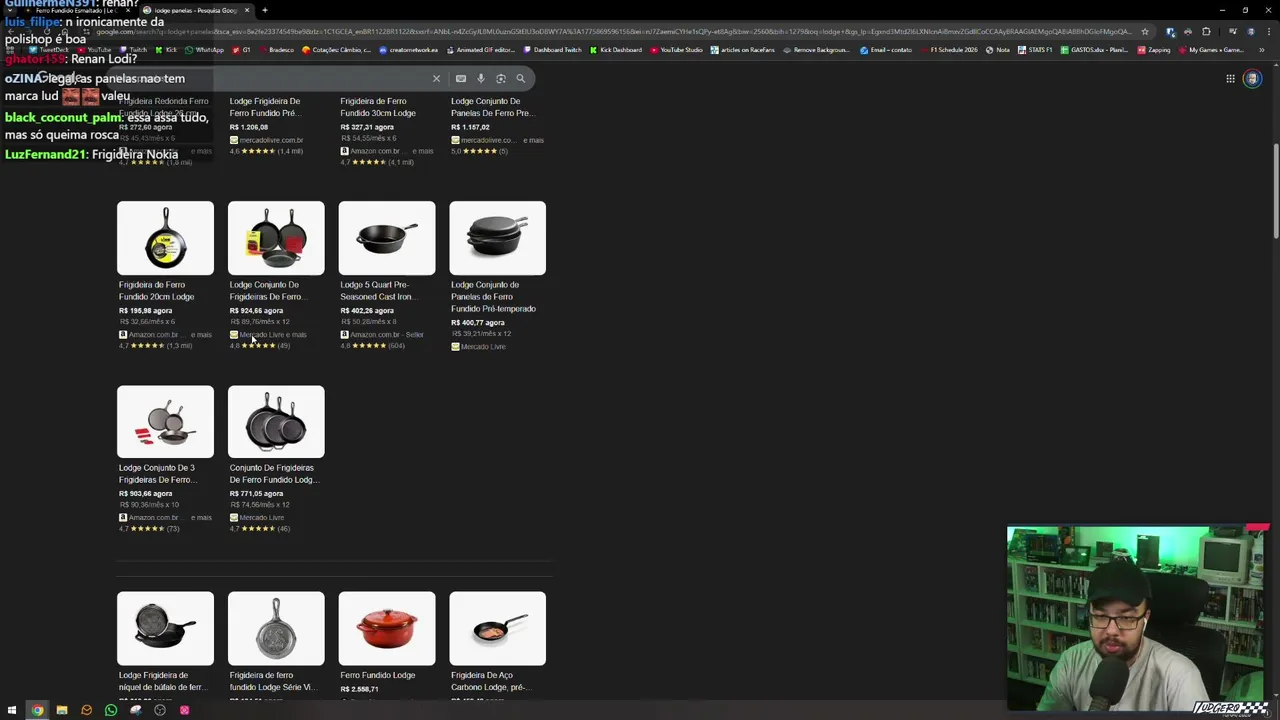Open a new browser tab
The width and height of the screenshot is (1280, 720).
pos(265,10)
